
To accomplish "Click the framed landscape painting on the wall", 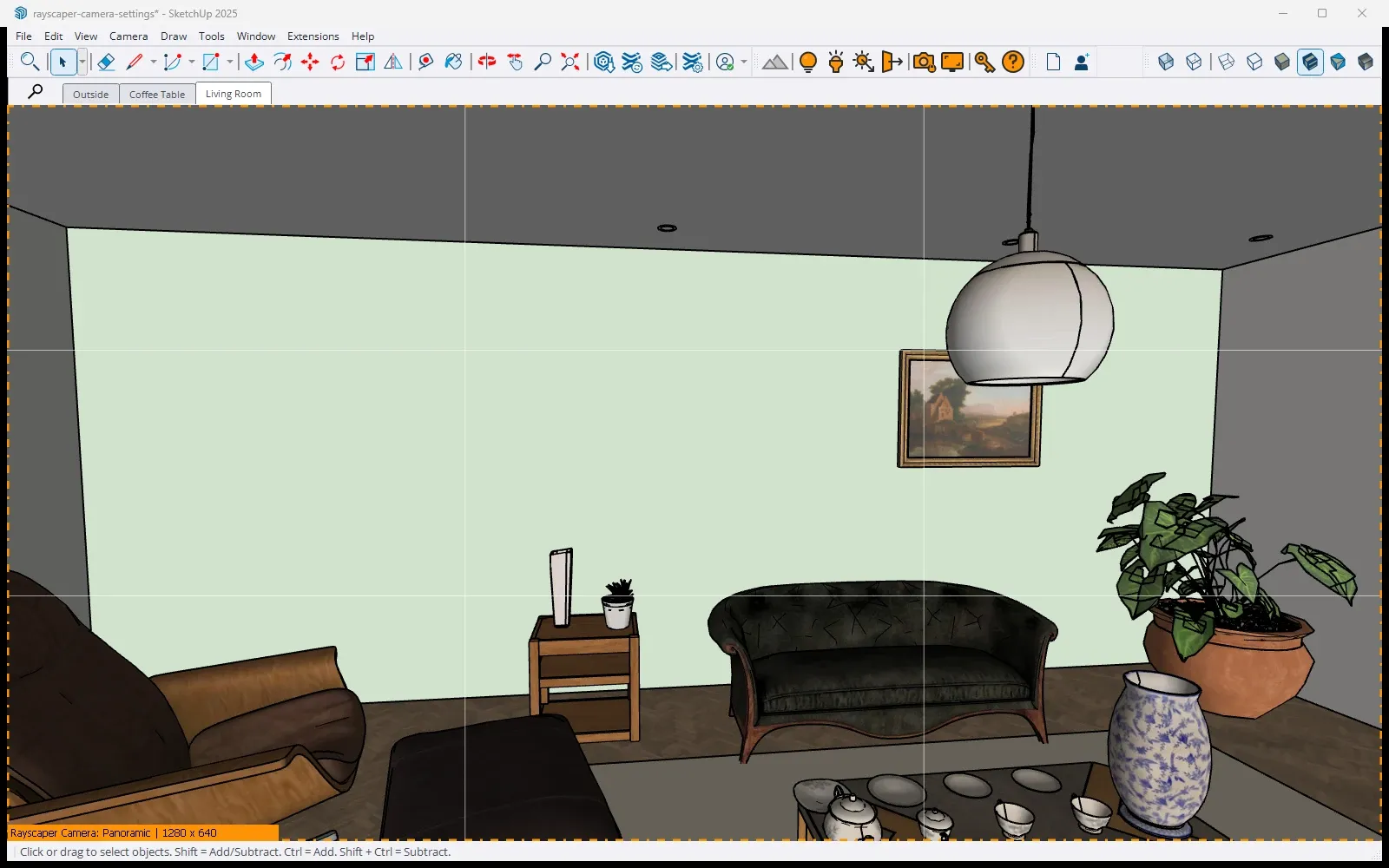I will 969,409.
